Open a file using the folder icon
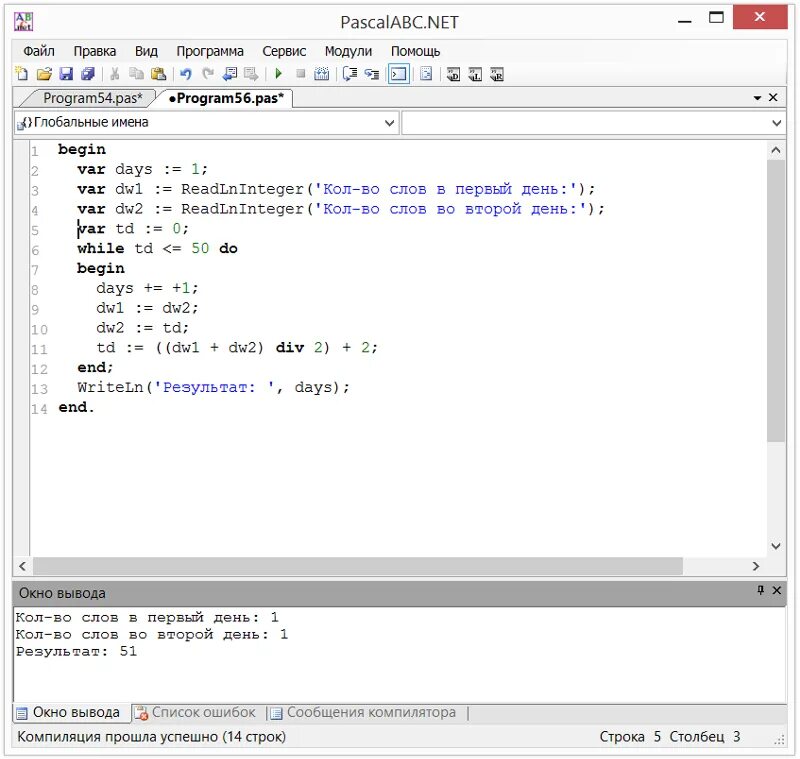Viewport: 800px width, 759px height. [44, 74]
